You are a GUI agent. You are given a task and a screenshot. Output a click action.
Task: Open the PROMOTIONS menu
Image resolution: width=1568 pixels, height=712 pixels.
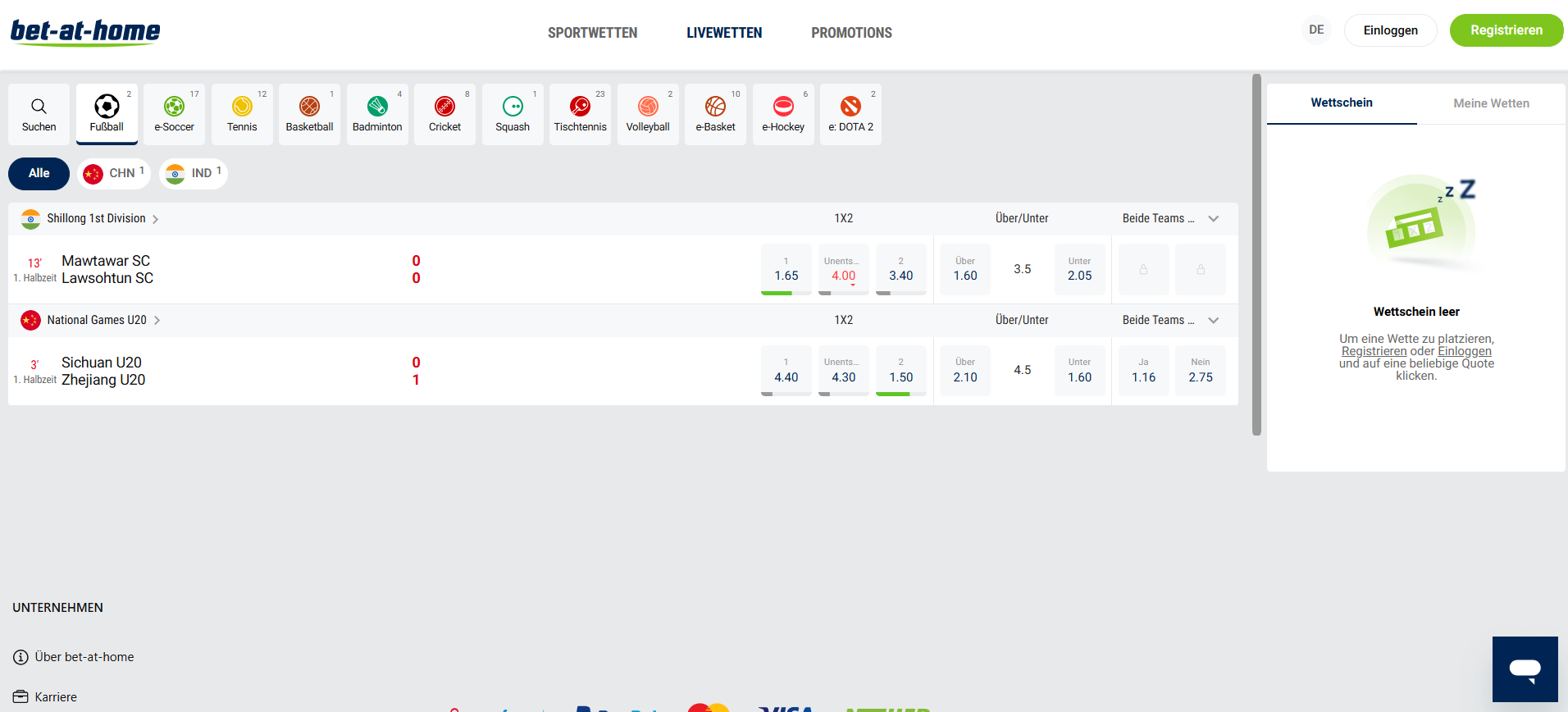[851, 33]
